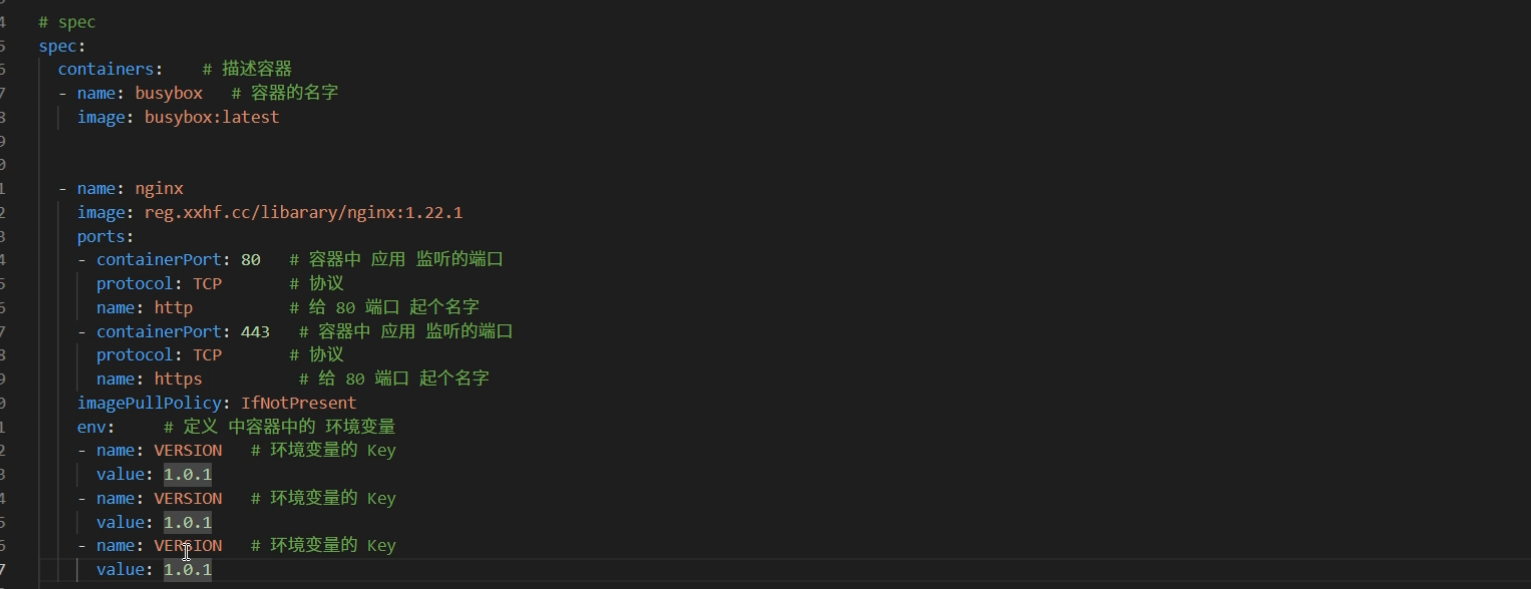Click the "busybox:latest" image value
This screenshot has width=1531, height=589.
click(x=212, y=117)
